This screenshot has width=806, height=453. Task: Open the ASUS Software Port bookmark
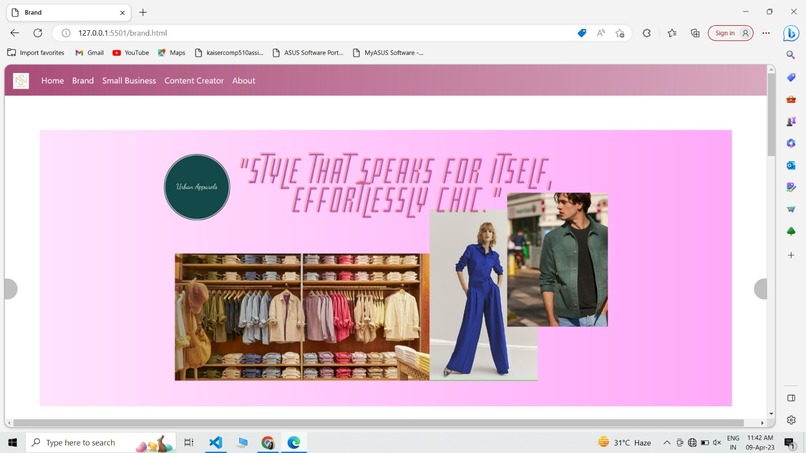coord(308,52)
